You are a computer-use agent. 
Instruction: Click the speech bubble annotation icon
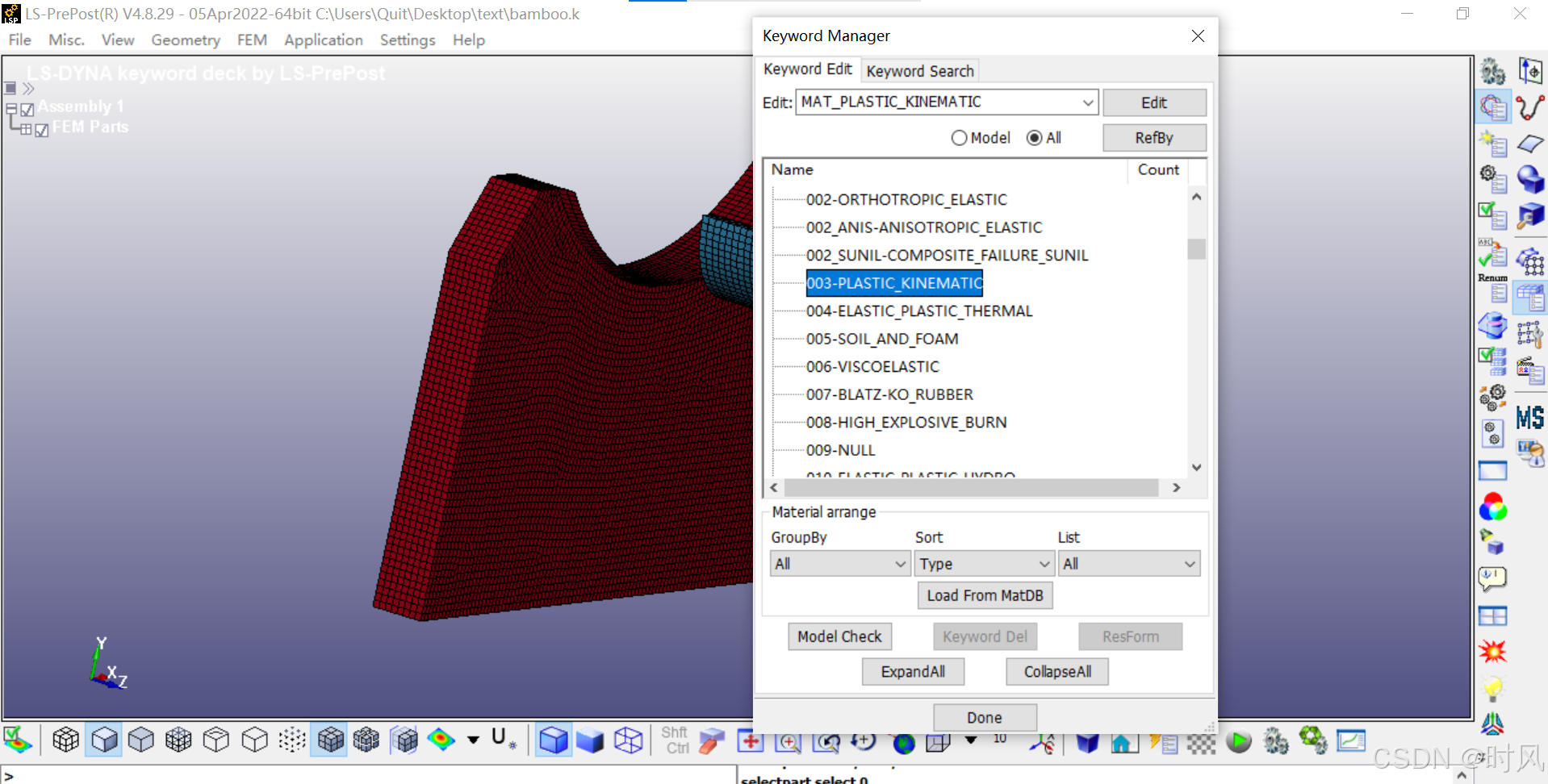pos(1493,578)
